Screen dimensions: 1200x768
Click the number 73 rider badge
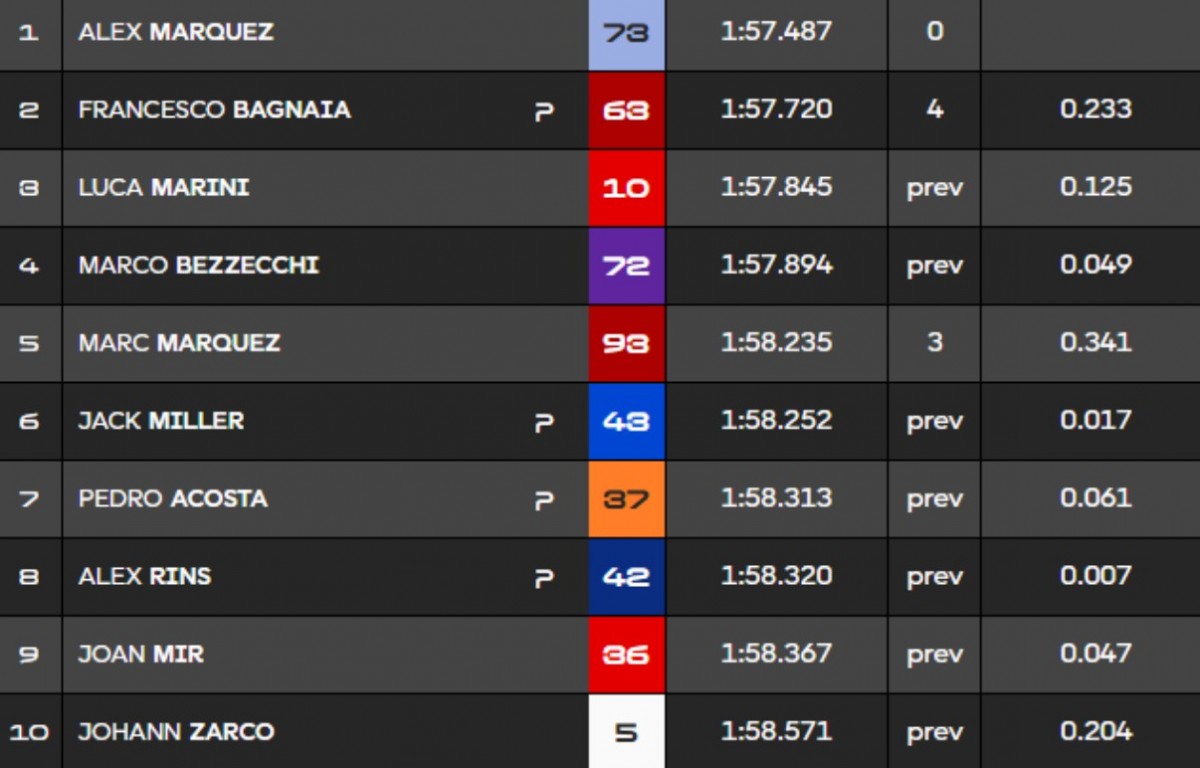627,32
